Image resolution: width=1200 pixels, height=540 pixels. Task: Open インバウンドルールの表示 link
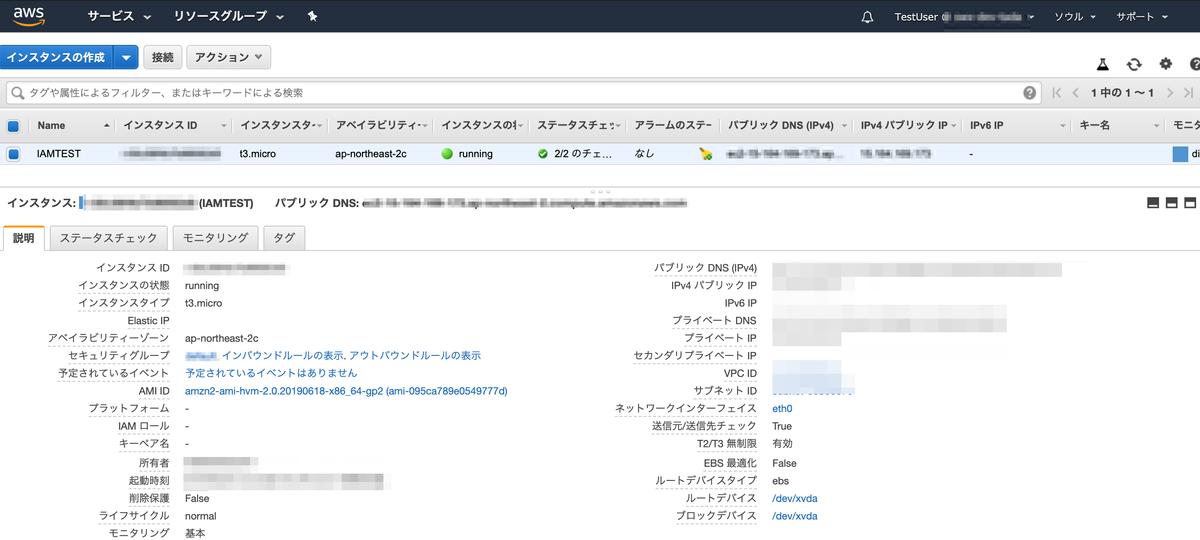282,355
